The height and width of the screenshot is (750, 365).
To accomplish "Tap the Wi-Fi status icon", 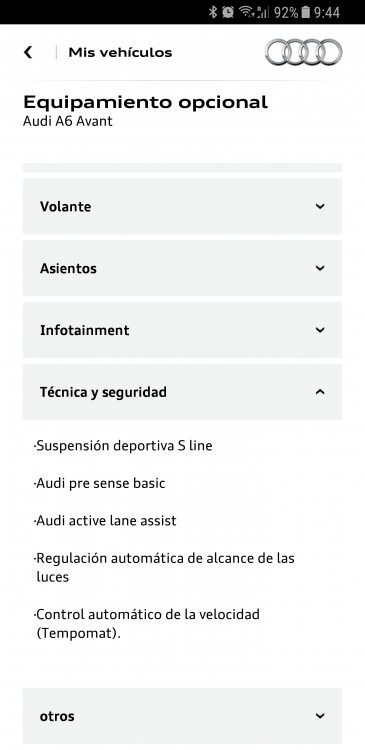I will (246, 12).
